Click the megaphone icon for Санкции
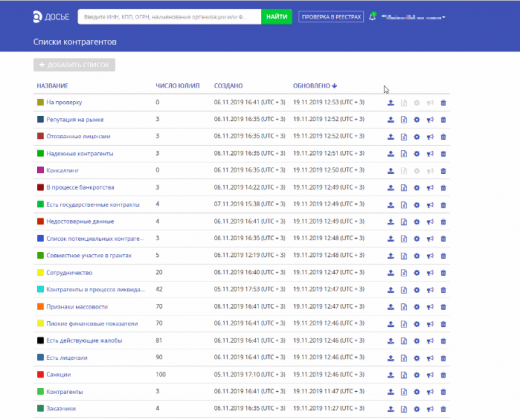This screenshot has width=520, height=420. point(430,375)
